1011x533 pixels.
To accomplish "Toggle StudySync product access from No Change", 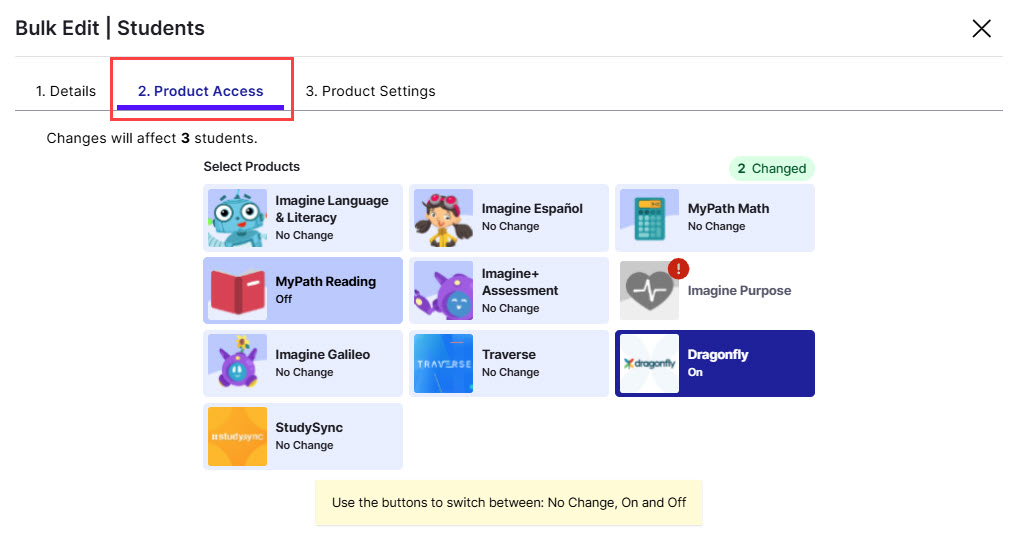I will [x=335, y=436].
